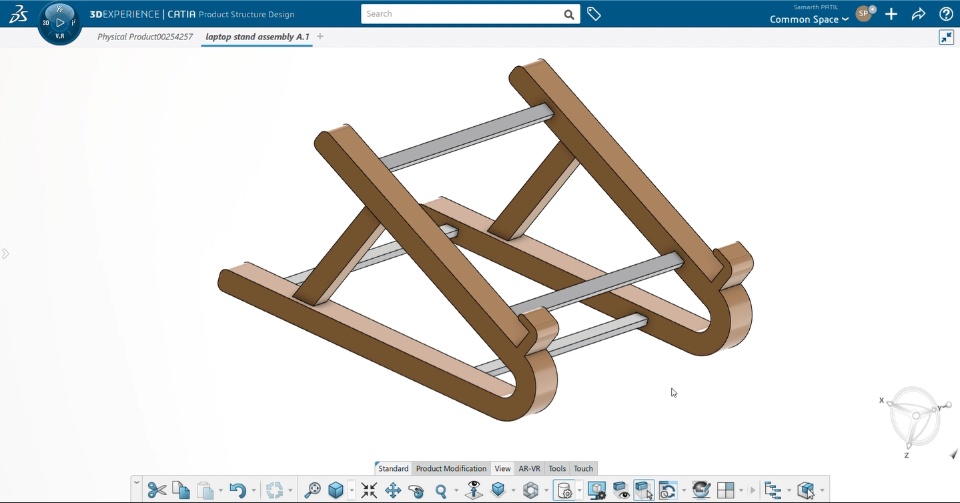Screen dimensions: 960x503
Task: Open dropdown arrow beside window layout icon
Action: point(741,490)
